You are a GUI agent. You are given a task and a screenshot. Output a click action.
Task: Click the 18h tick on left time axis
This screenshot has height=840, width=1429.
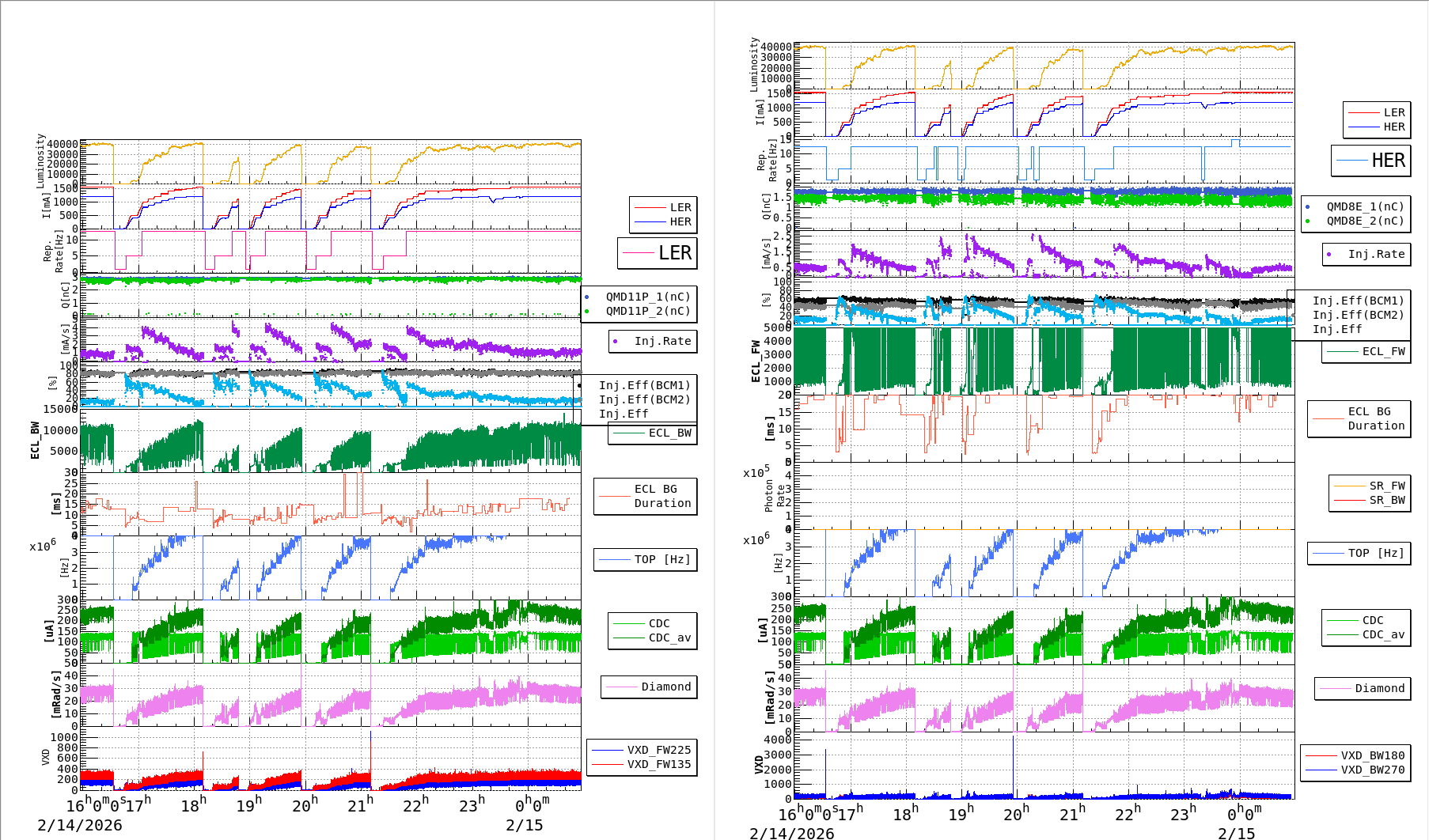193,805
